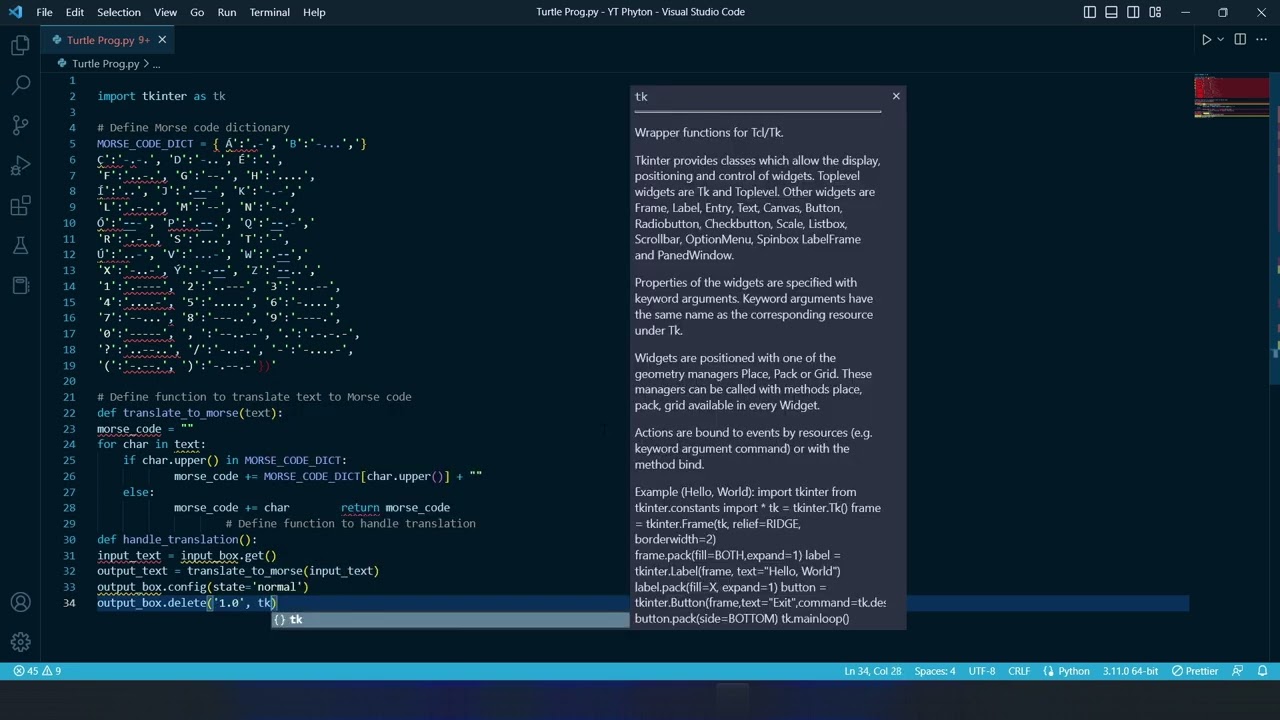The image size is (1280, 720).
Task: Jump using the code minimap
Action: coord(1231,96)
